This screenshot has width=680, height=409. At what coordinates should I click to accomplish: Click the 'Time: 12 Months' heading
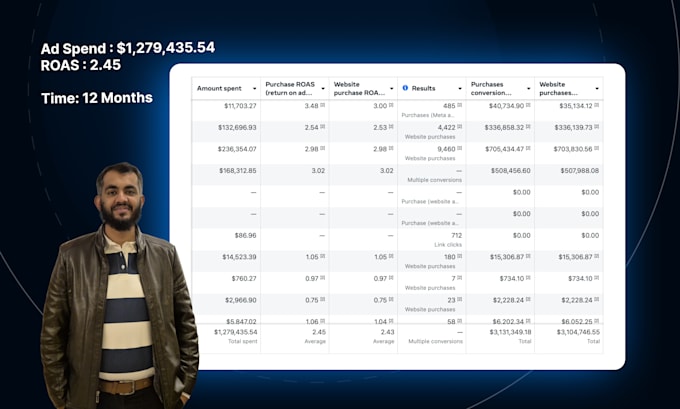point(97,98)
